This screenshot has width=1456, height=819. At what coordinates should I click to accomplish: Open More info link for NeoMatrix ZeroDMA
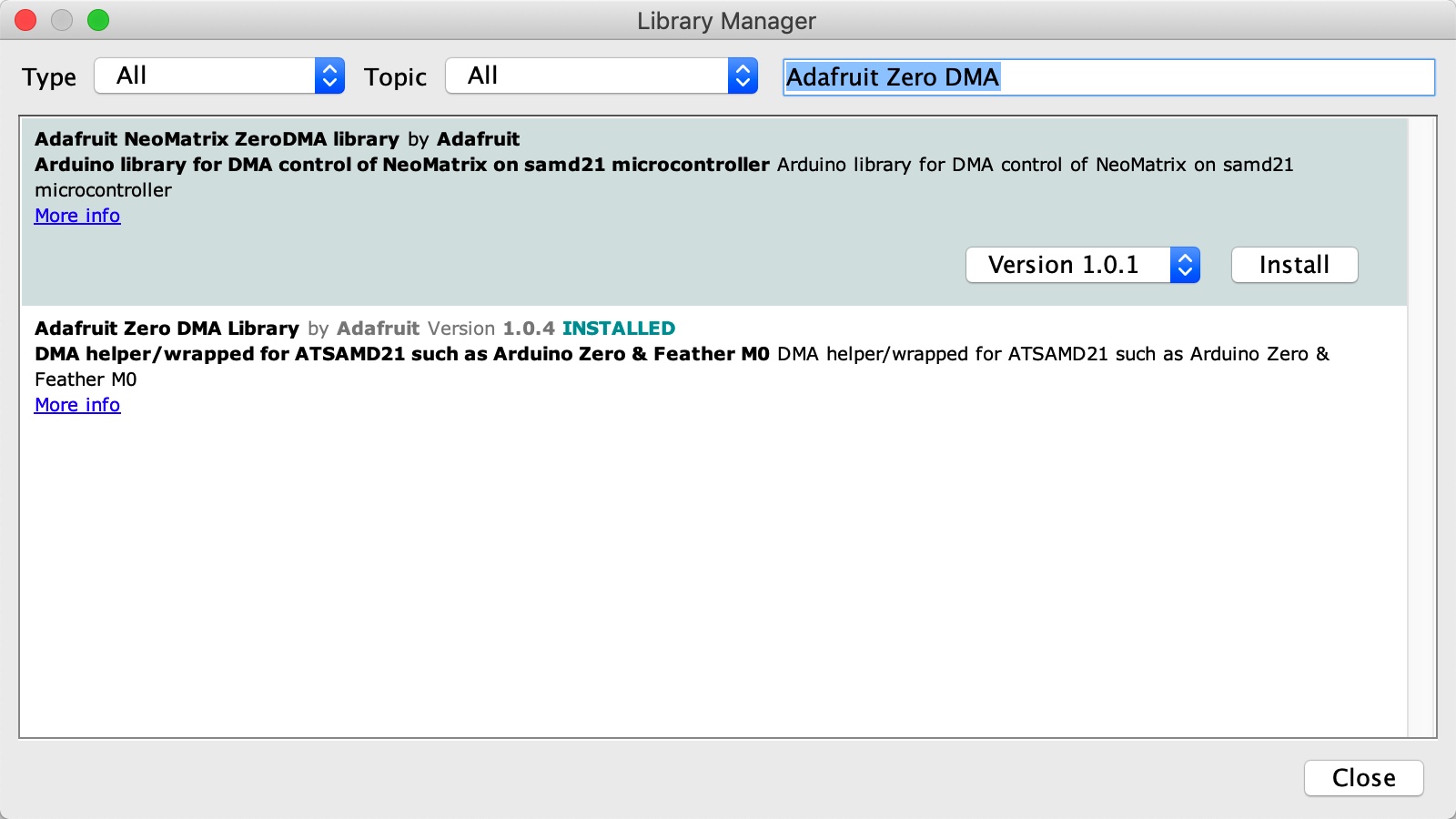coord(77,216)
